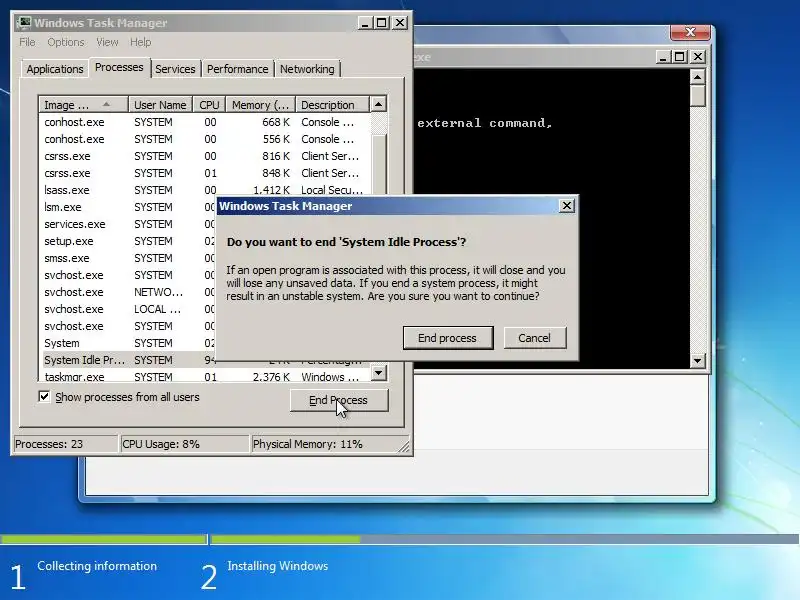Click the Collecting information progress bar

tap(104, 539)
